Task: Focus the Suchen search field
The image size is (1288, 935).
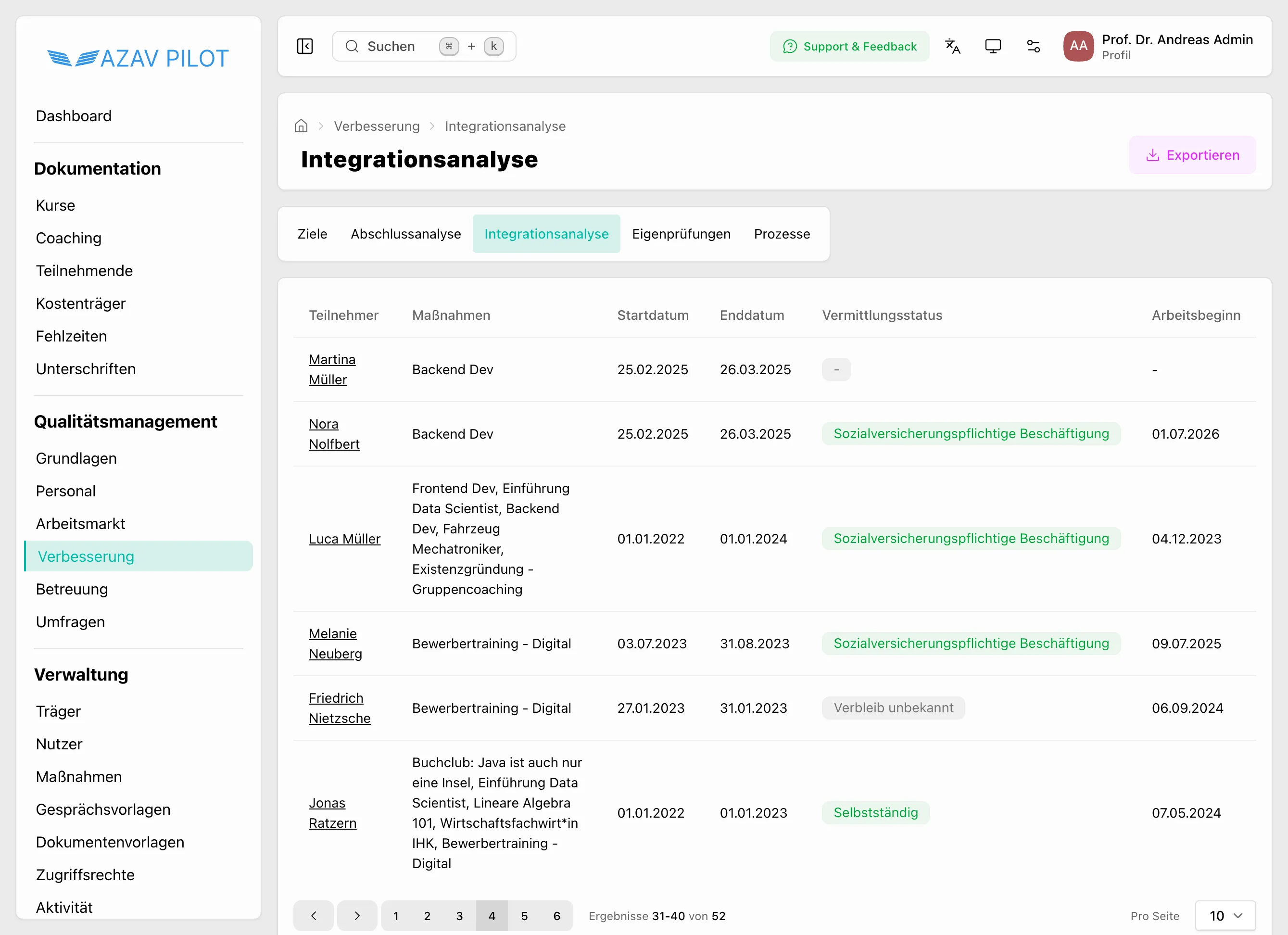Action: pos(424,46)
